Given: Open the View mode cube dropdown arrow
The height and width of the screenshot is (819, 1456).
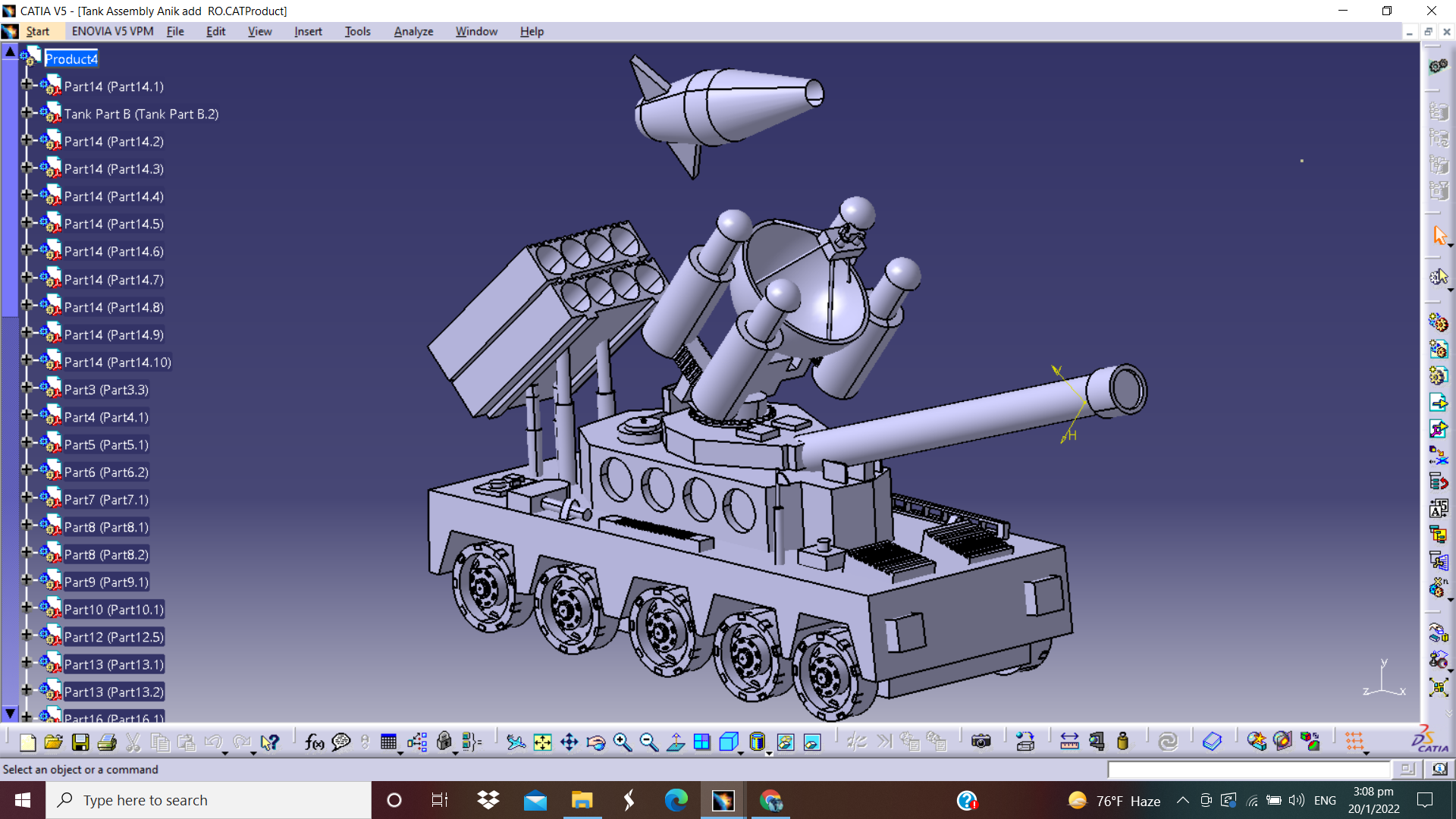Looking at the screenshot, I should pos(741,752).
